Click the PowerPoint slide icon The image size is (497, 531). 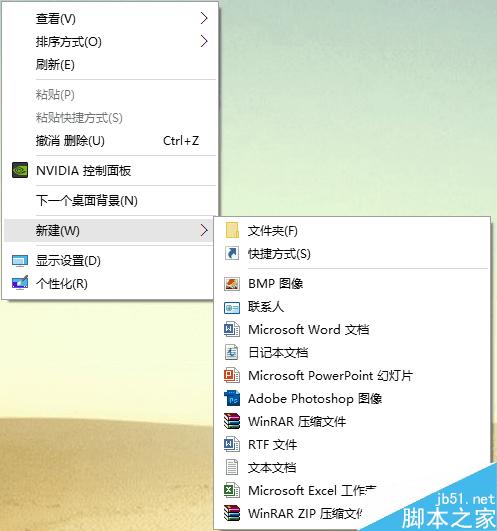point(232,375)
